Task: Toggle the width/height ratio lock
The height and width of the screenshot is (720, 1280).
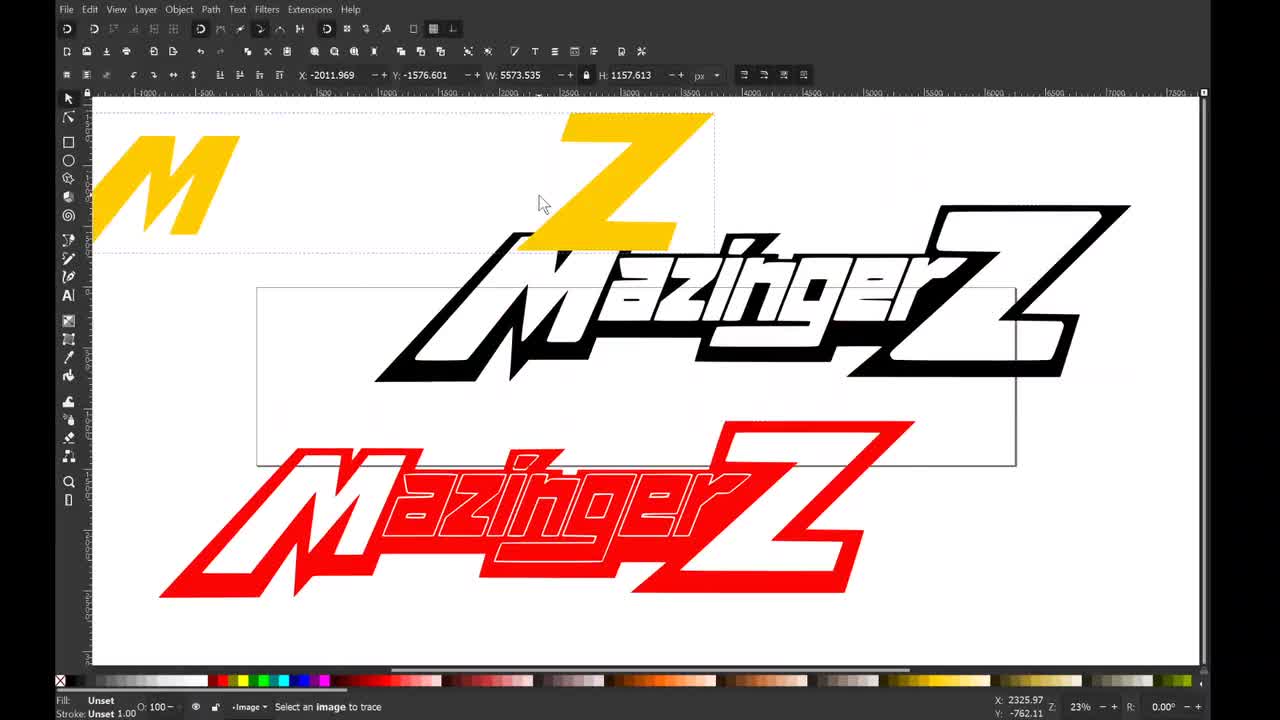Action: pyautogui.click(x=586, y=75)
